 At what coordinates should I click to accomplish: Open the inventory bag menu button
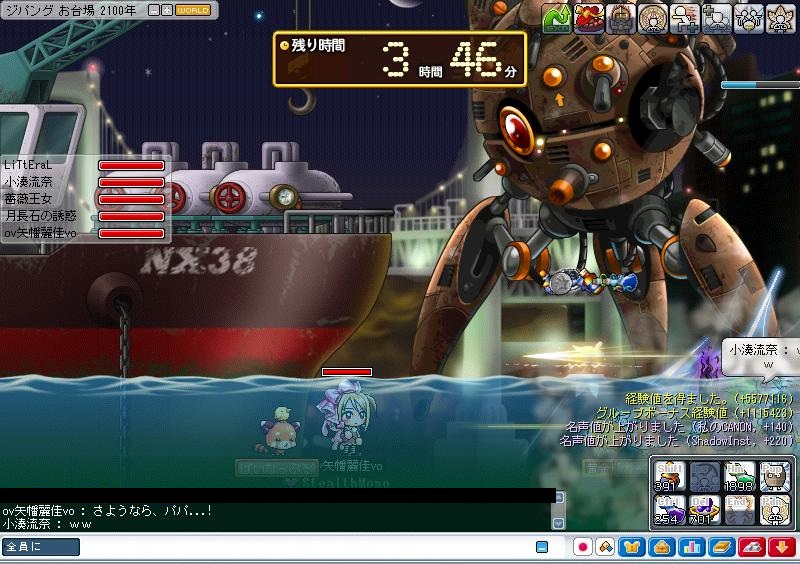tap(662, 547)
